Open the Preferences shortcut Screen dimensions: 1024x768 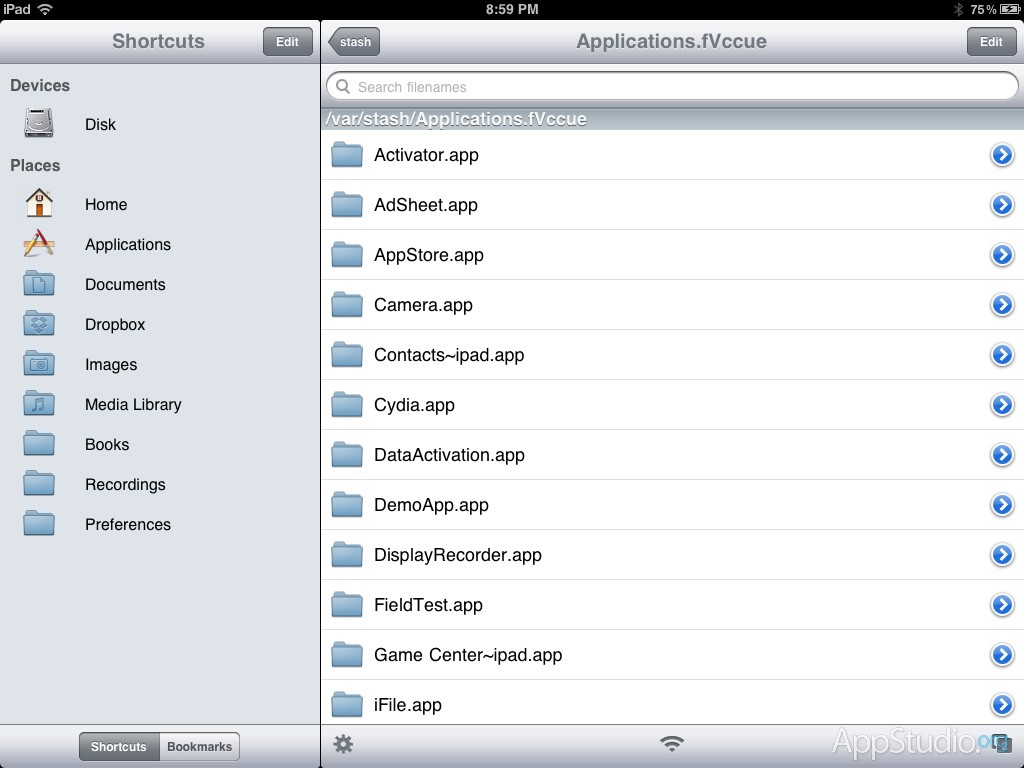pyautogui.click(x=127, y=524)
